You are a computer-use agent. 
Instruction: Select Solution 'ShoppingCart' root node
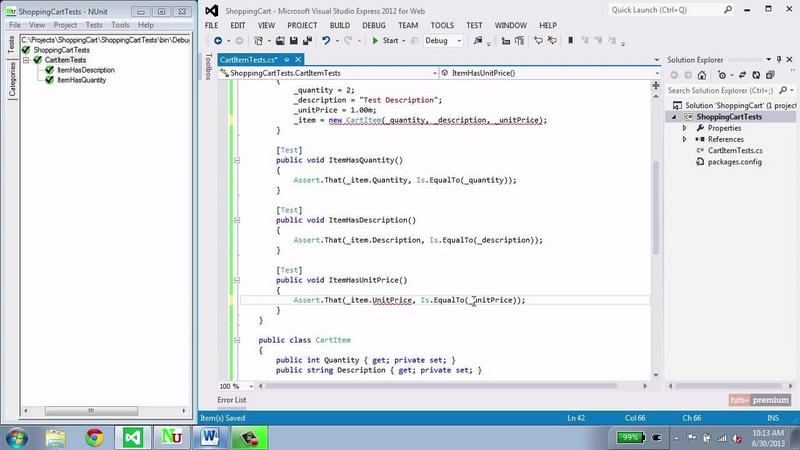(x=734, y=106)
